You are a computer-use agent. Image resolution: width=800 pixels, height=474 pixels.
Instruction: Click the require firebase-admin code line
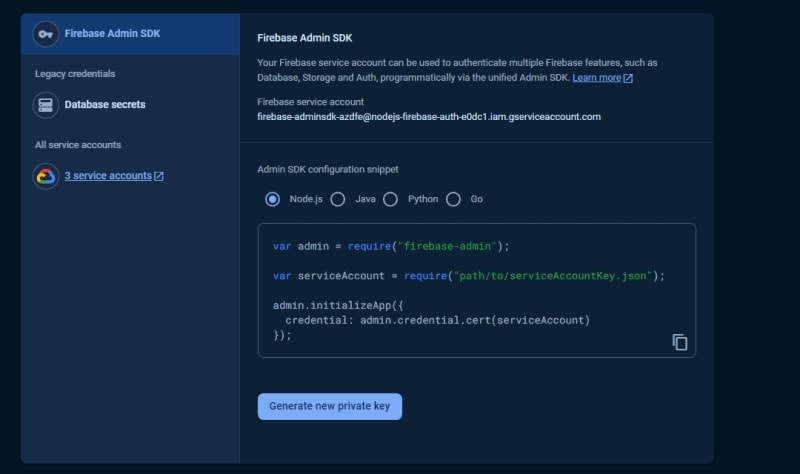pos(391,246)
